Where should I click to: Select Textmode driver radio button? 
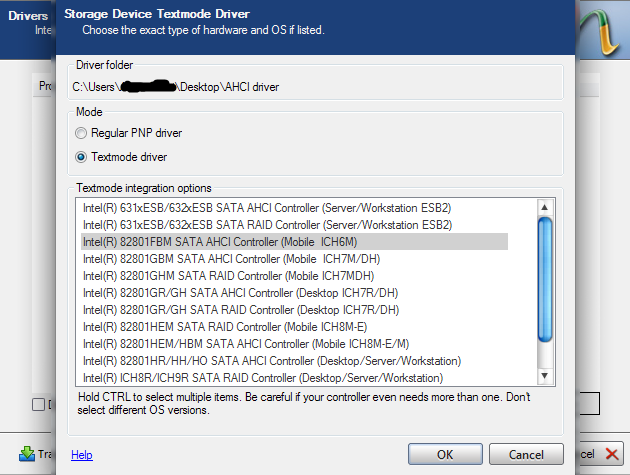click(x=81, y=157)
